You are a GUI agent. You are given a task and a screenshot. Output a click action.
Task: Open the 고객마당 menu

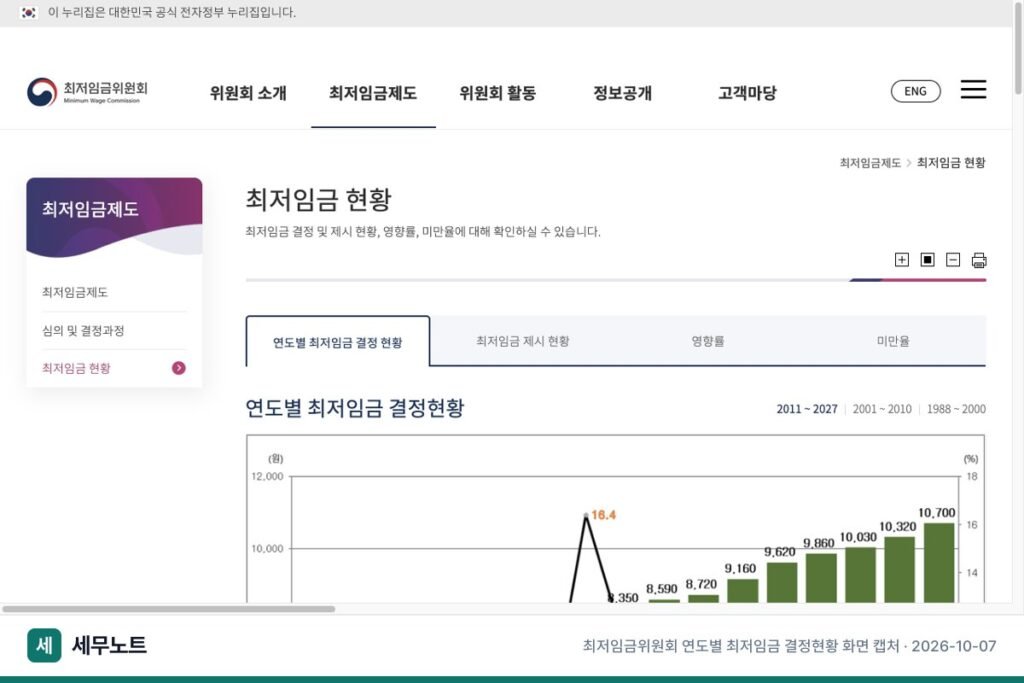747,93
